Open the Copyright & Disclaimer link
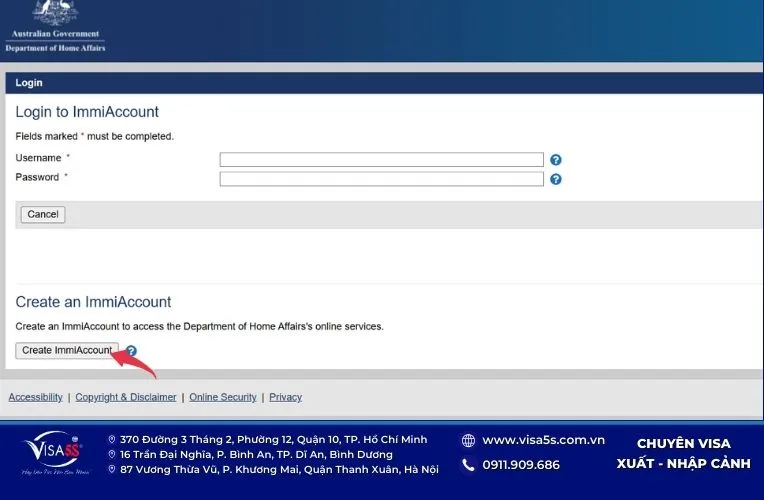 click(126, 397)
